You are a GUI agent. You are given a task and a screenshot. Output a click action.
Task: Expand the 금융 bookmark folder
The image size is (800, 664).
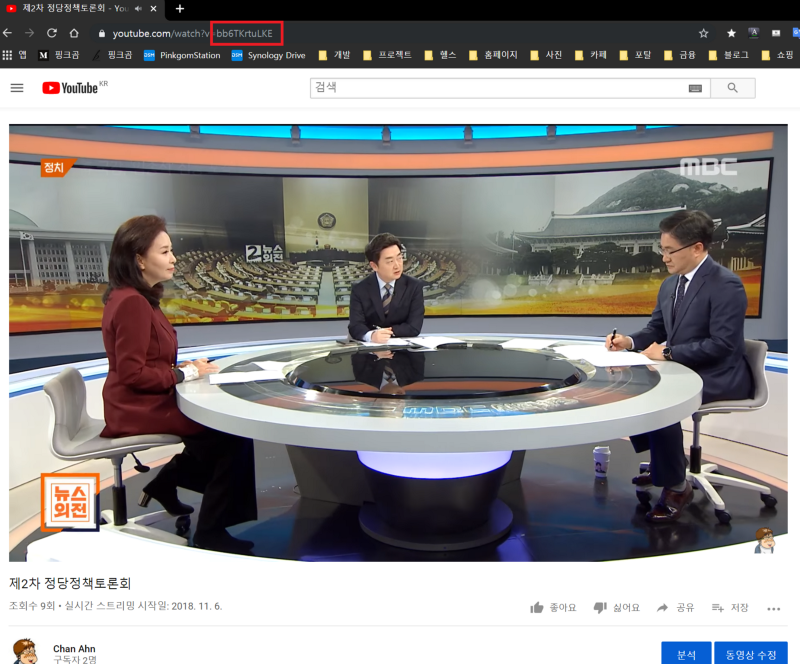coord(680,55)
